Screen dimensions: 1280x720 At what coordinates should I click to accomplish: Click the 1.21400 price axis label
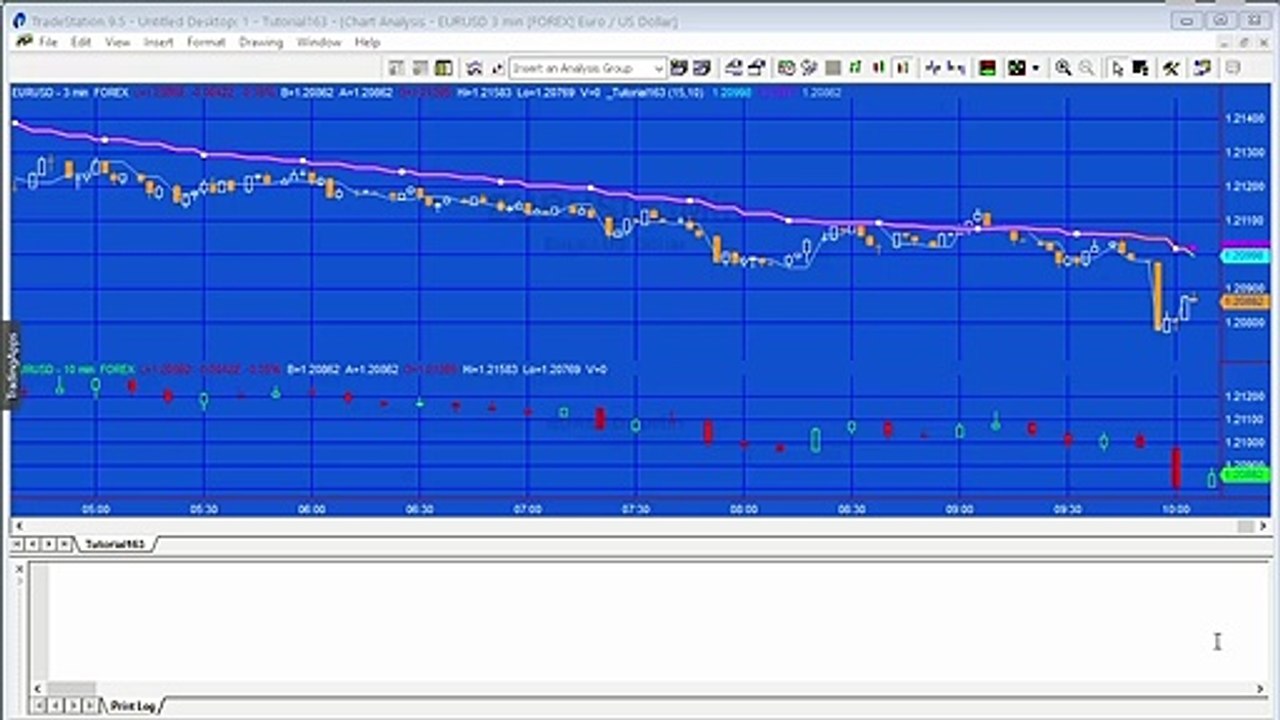(1243, 119)
